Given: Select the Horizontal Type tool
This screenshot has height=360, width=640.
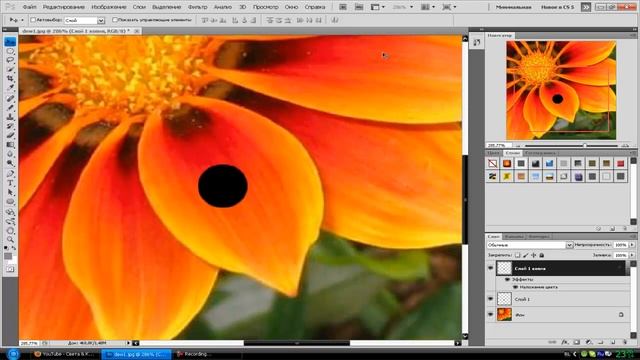Looking at the screenshot, I should click(x=10, y=183).
